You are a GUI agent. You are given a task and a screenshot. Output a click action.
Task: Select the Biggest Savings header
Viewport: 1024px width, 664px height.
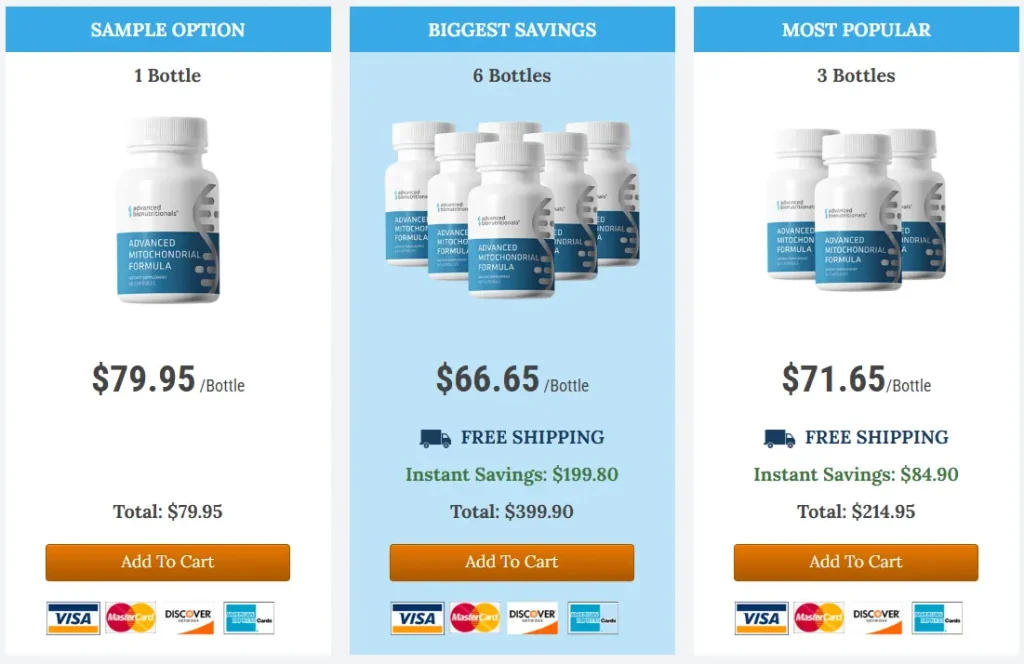tap(512, 30)
